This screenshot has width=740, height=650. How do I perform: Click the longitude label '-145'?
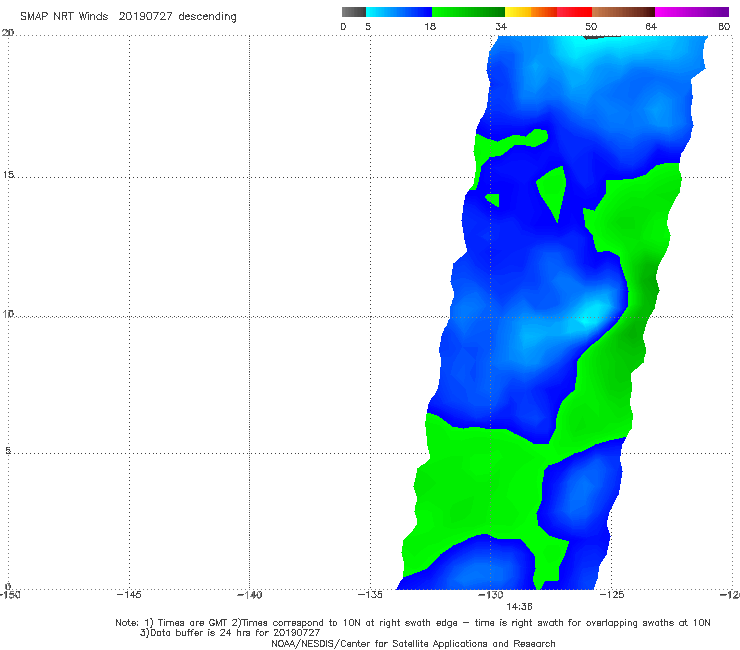[129, 595]
